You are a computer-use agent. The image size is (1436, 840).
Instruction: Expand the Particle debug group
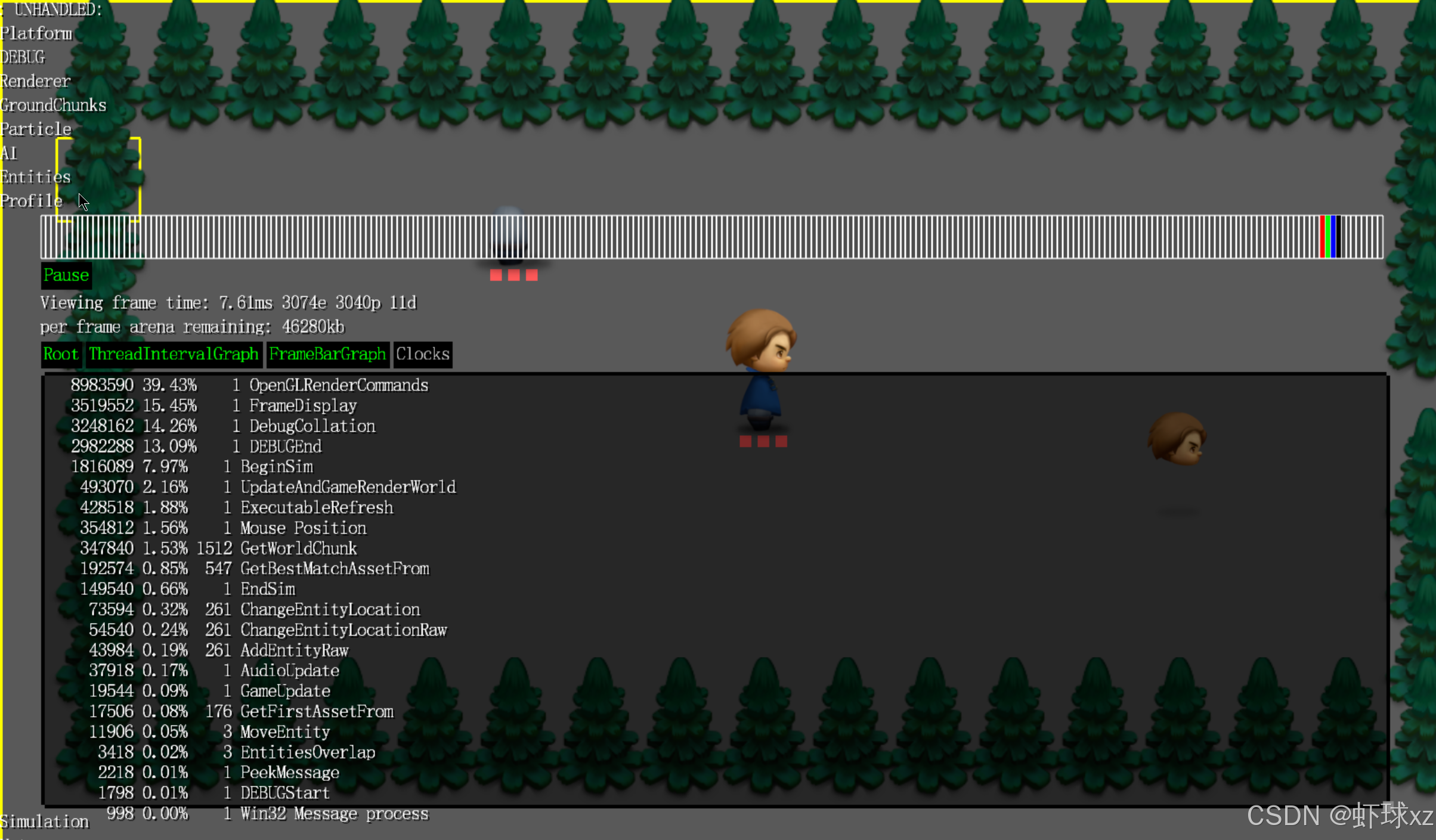[x=36, y=129]
